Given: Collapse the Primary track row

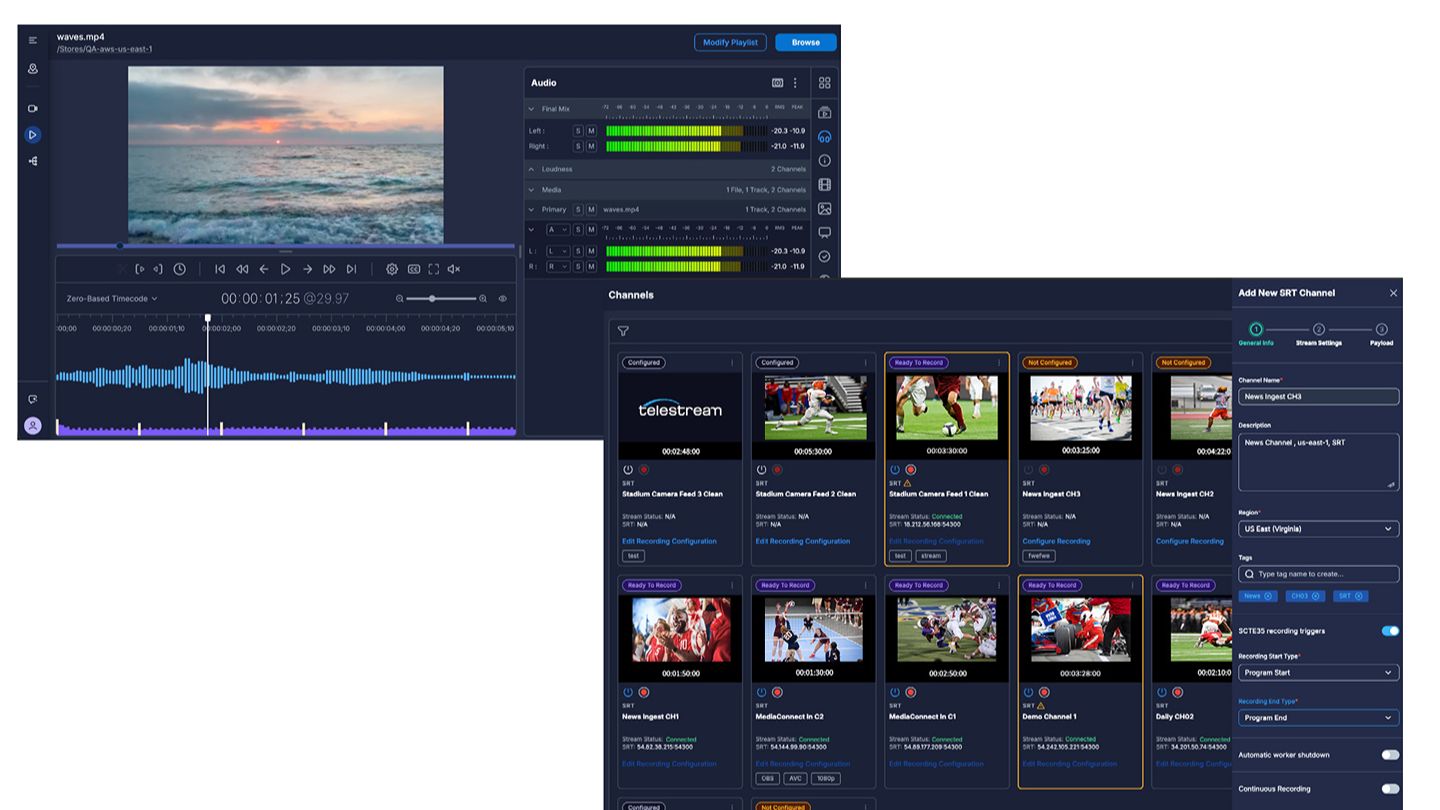Looking at the screenshot, I should [x=532, y=209].
